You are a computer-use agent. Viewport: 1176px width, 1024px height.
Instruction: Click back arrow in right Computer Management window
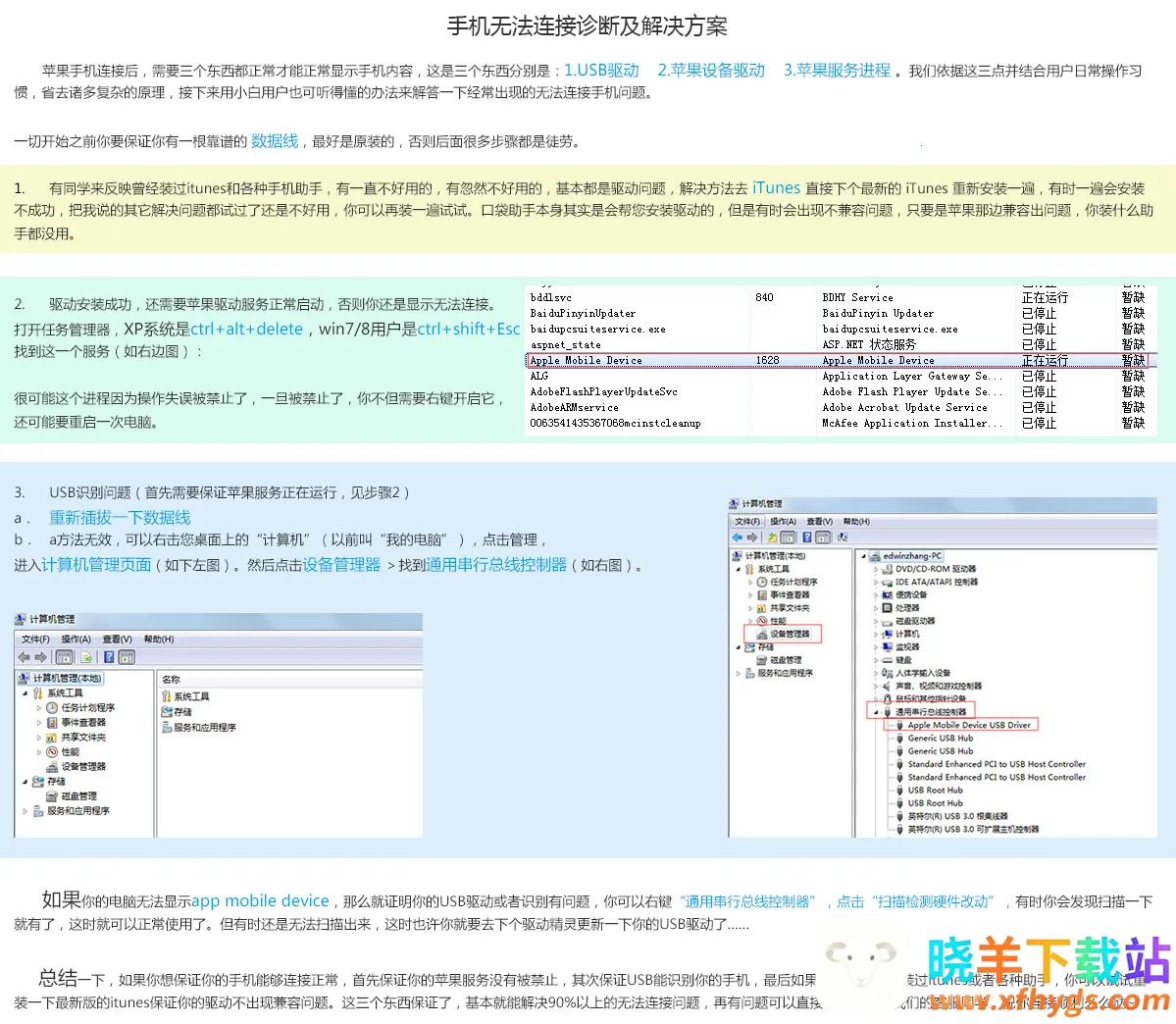(737, 538)
